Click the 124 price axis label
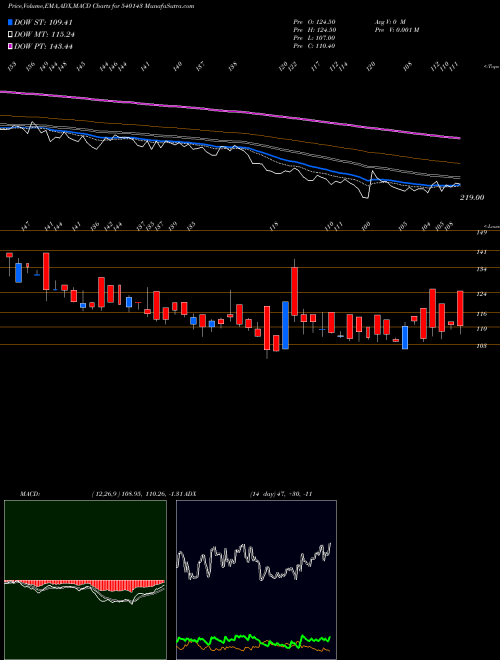The height and width of the screenshot is (660, 500). pyautogui.click(x=481, y=294)
